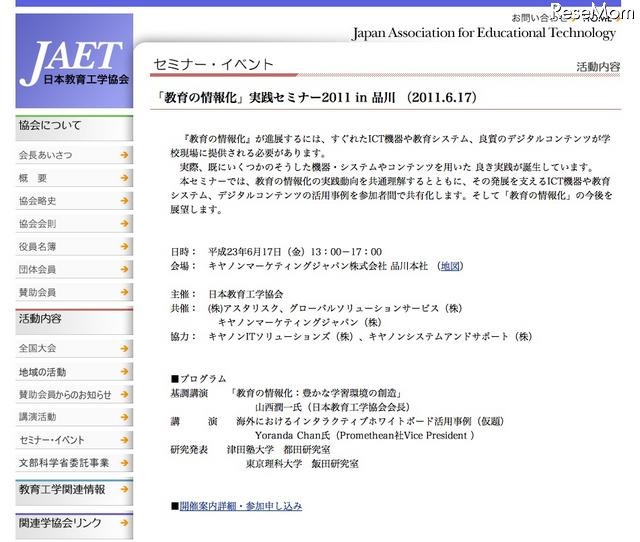This screenshot has width=640, height=542.
Task: Click arrow icon beside 文部科学省委託事業
Action: click(x=123, y=463)
